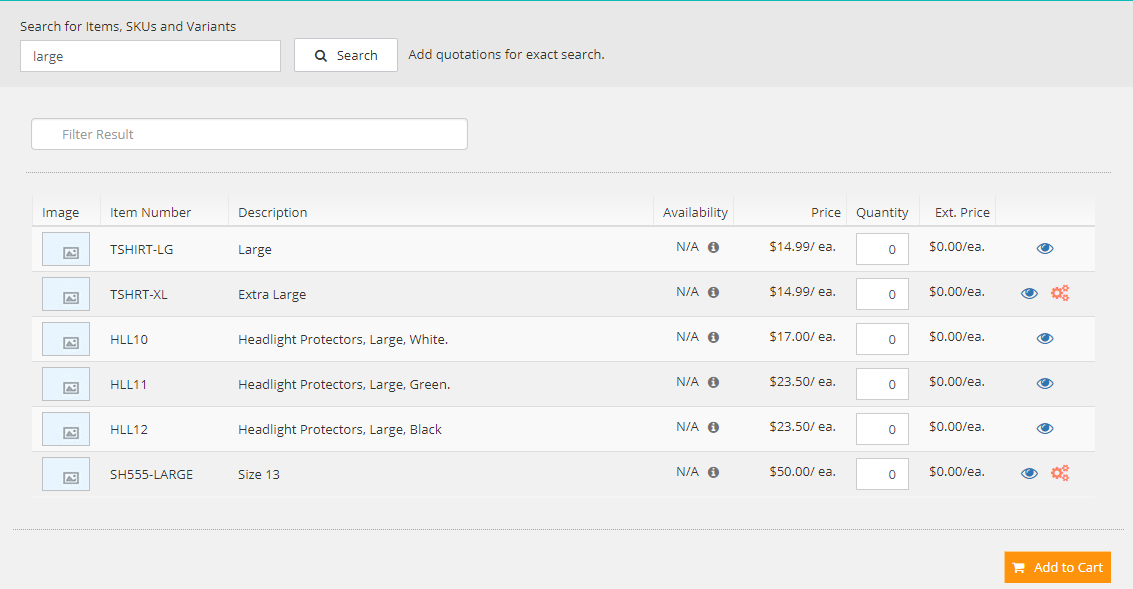
Task: Click the Item Number column header
Action: 151,212
